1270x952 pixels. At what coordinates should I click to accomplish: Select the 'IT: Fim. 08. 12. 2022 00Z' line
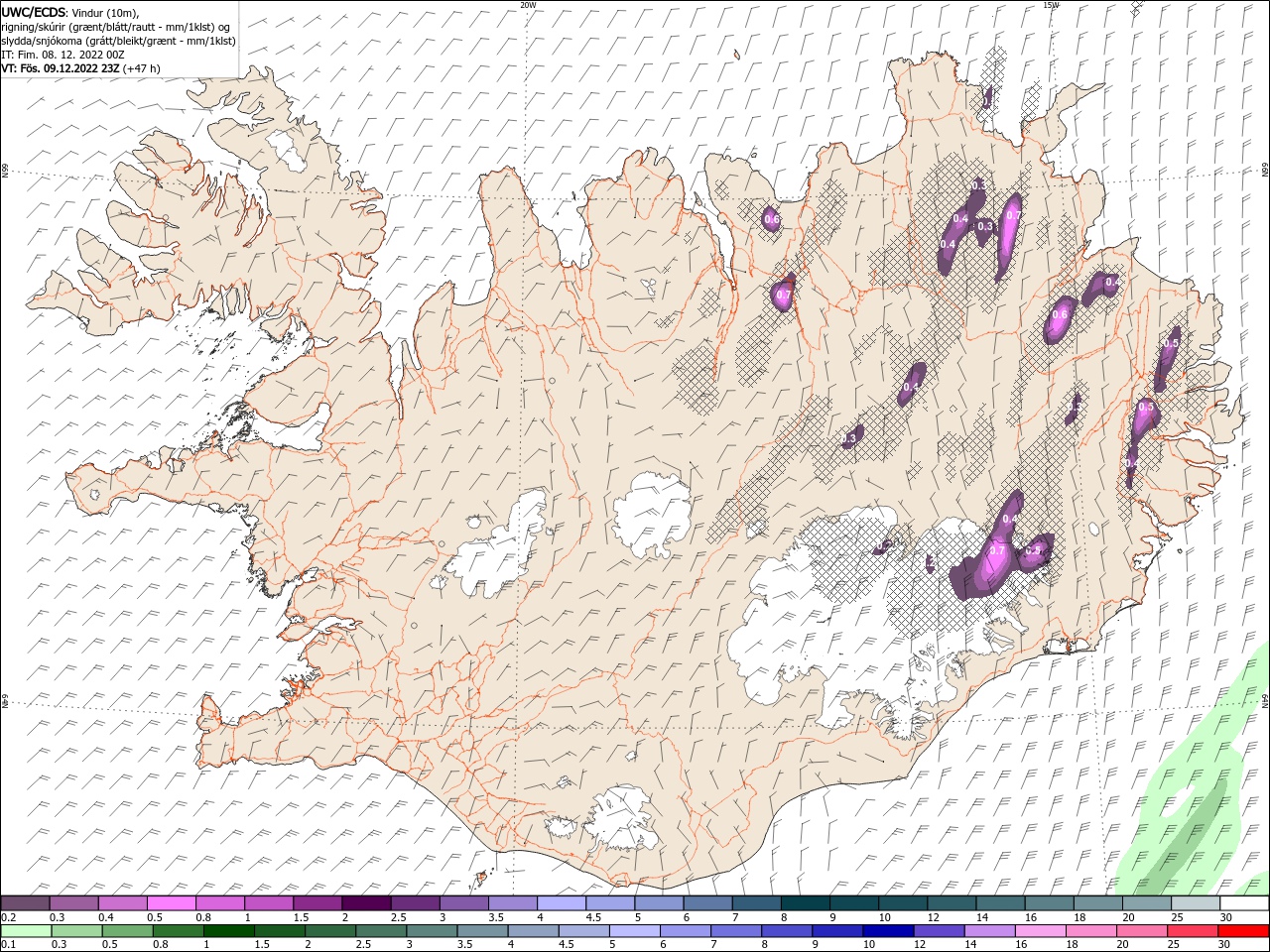coord(61,55)
